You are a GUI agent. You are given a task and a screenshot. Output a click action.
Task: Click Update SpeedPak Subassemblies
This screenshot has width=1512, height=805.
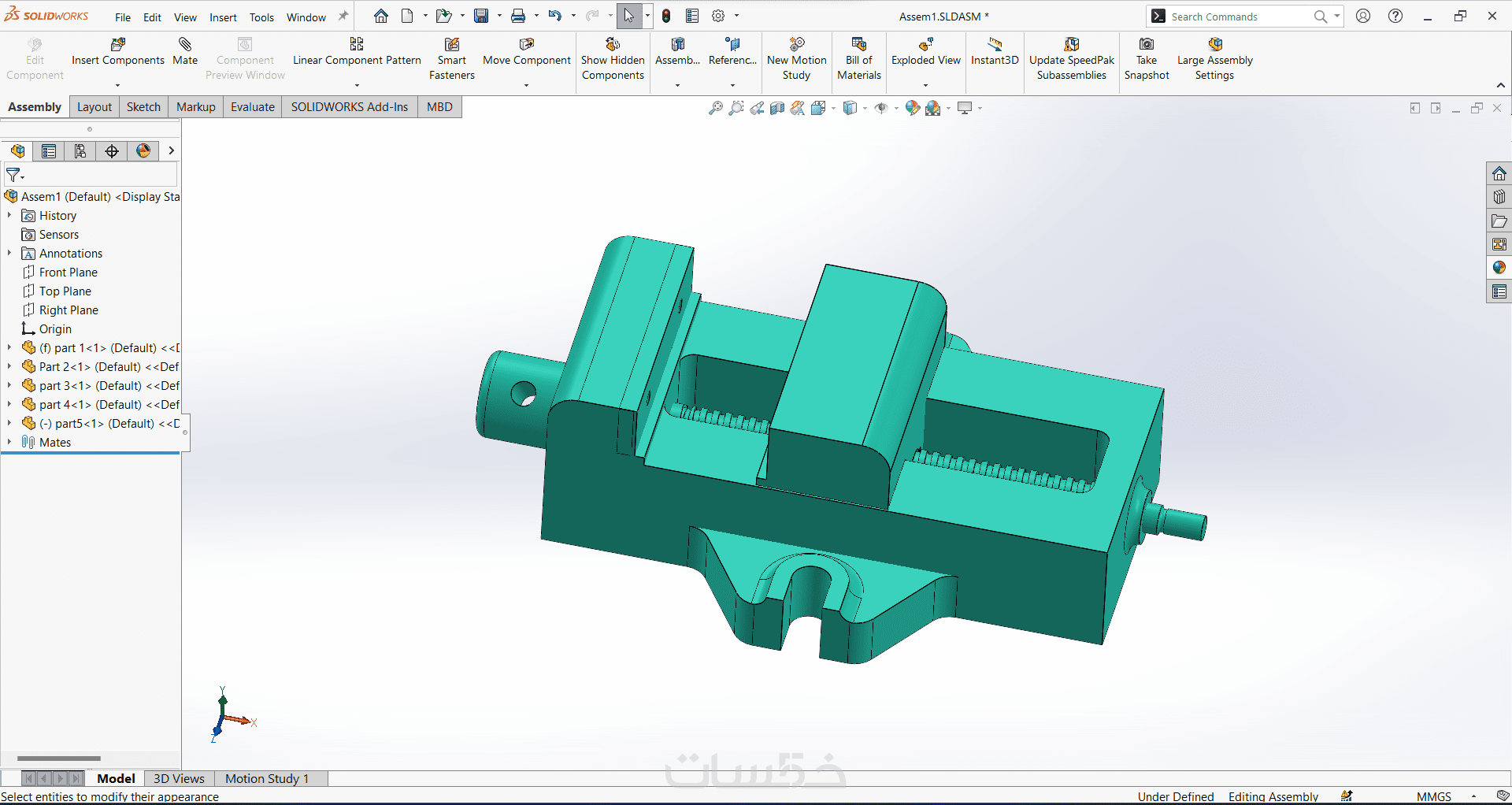coord(1072,59)
